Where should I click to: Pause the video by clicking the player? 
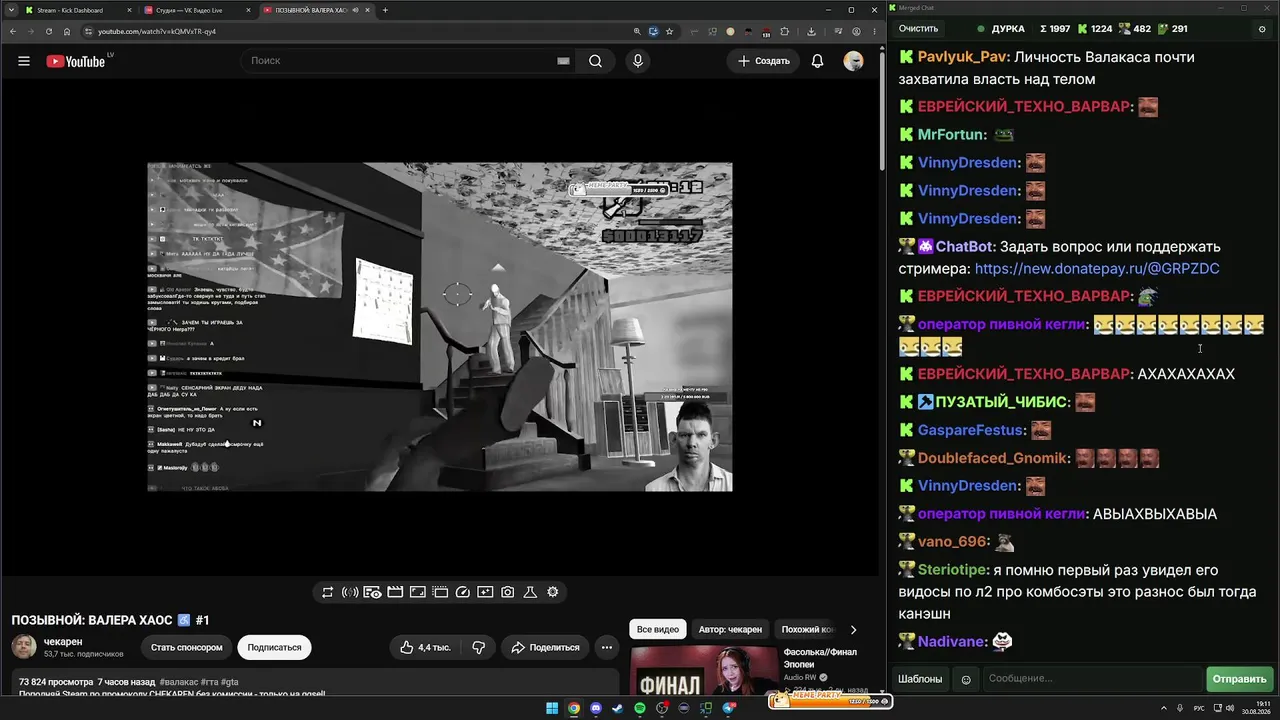440,327
